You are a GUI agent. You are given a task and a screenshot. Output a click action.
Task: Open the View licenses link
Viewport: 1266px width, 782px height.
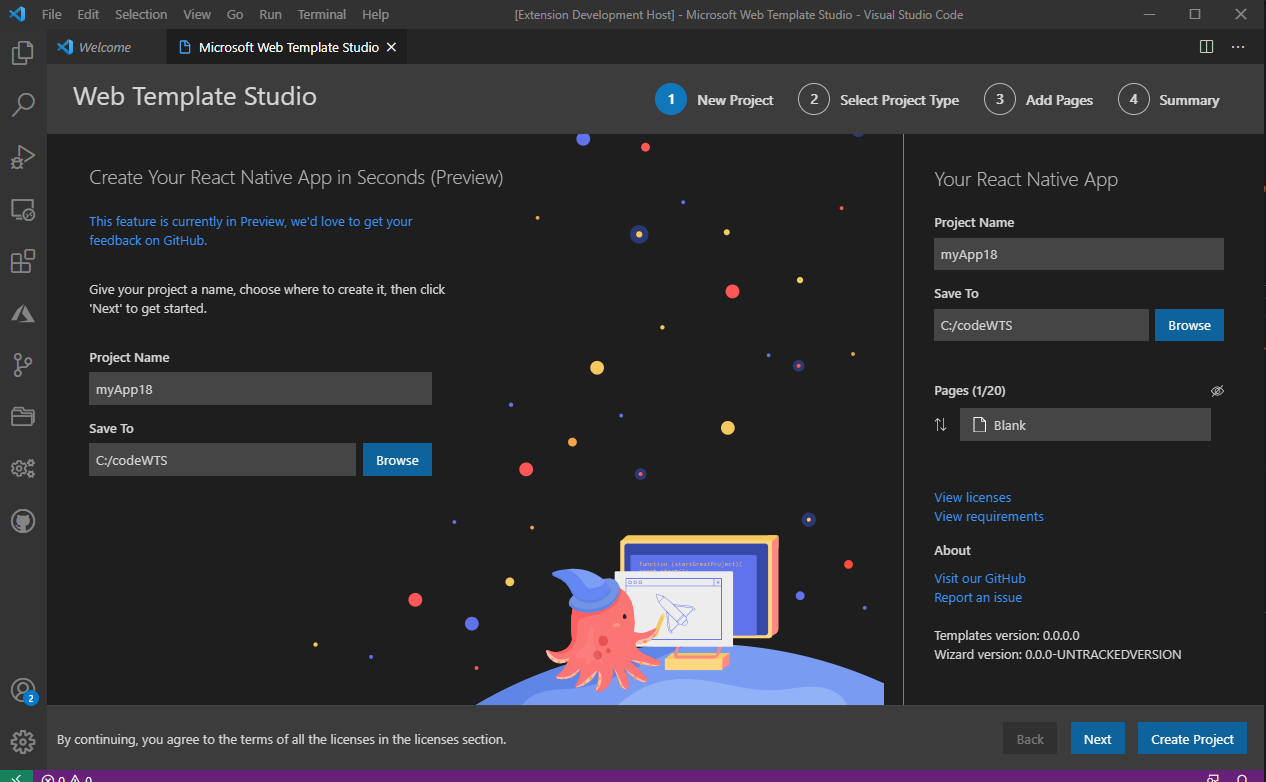972,497
